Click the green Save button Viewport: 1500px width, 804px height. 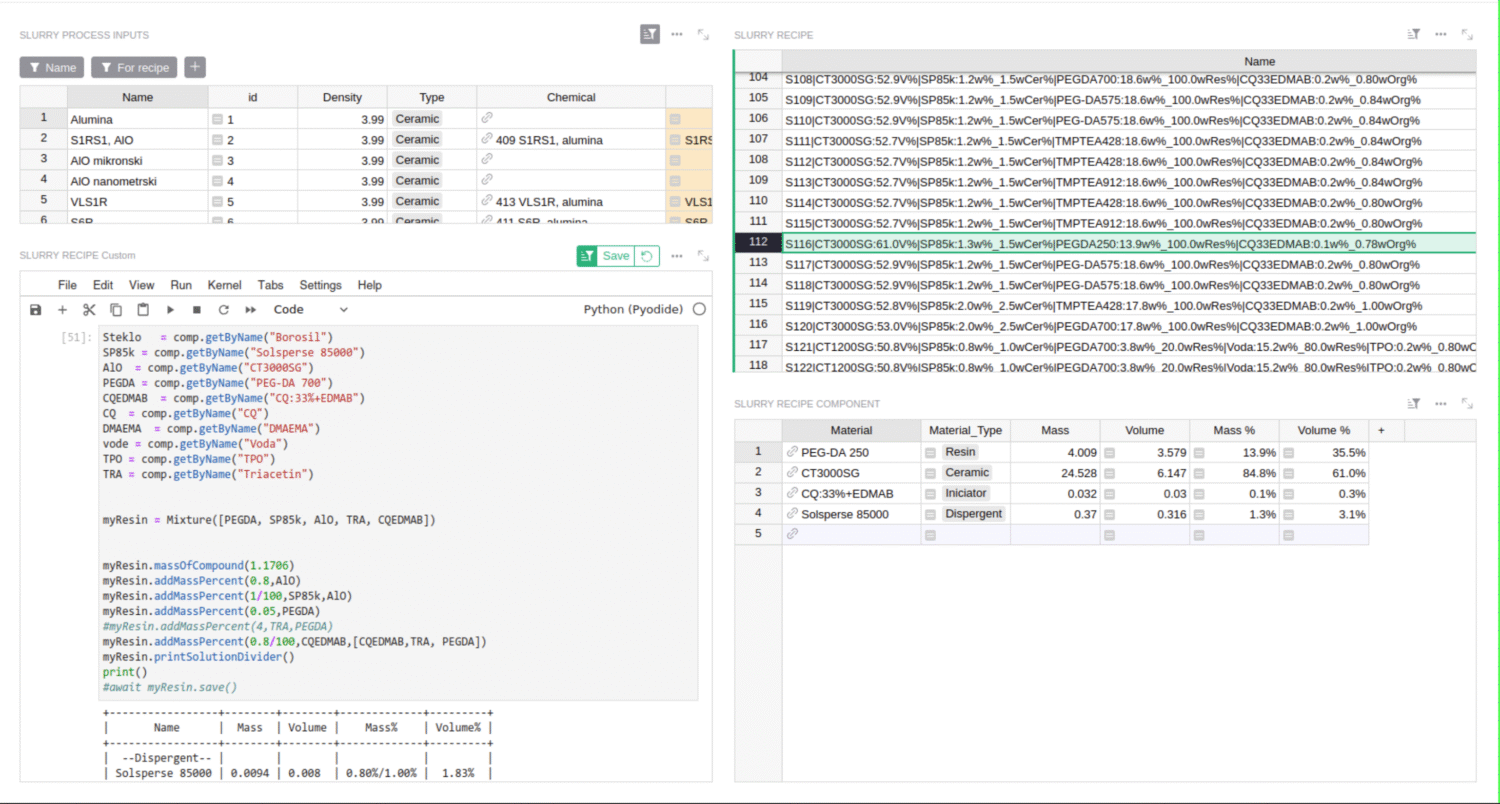(615, 256)
